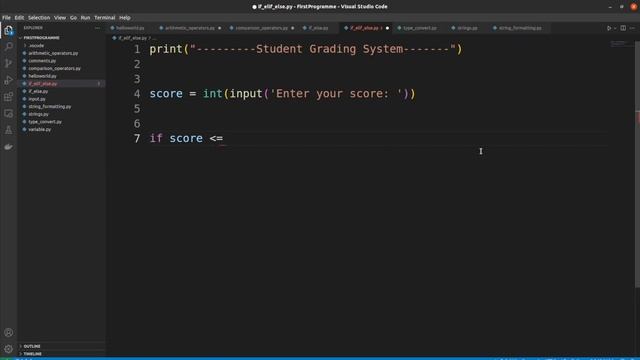Click the 'Enter your score: ' string
The height and width of the screenshot is (360, 640).
(x=336, y=94)
